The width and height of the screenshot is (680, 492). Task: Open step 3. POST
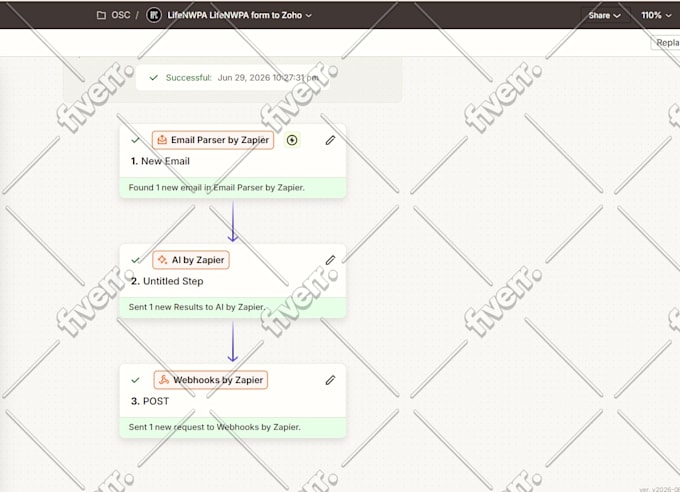pos(150,401)
